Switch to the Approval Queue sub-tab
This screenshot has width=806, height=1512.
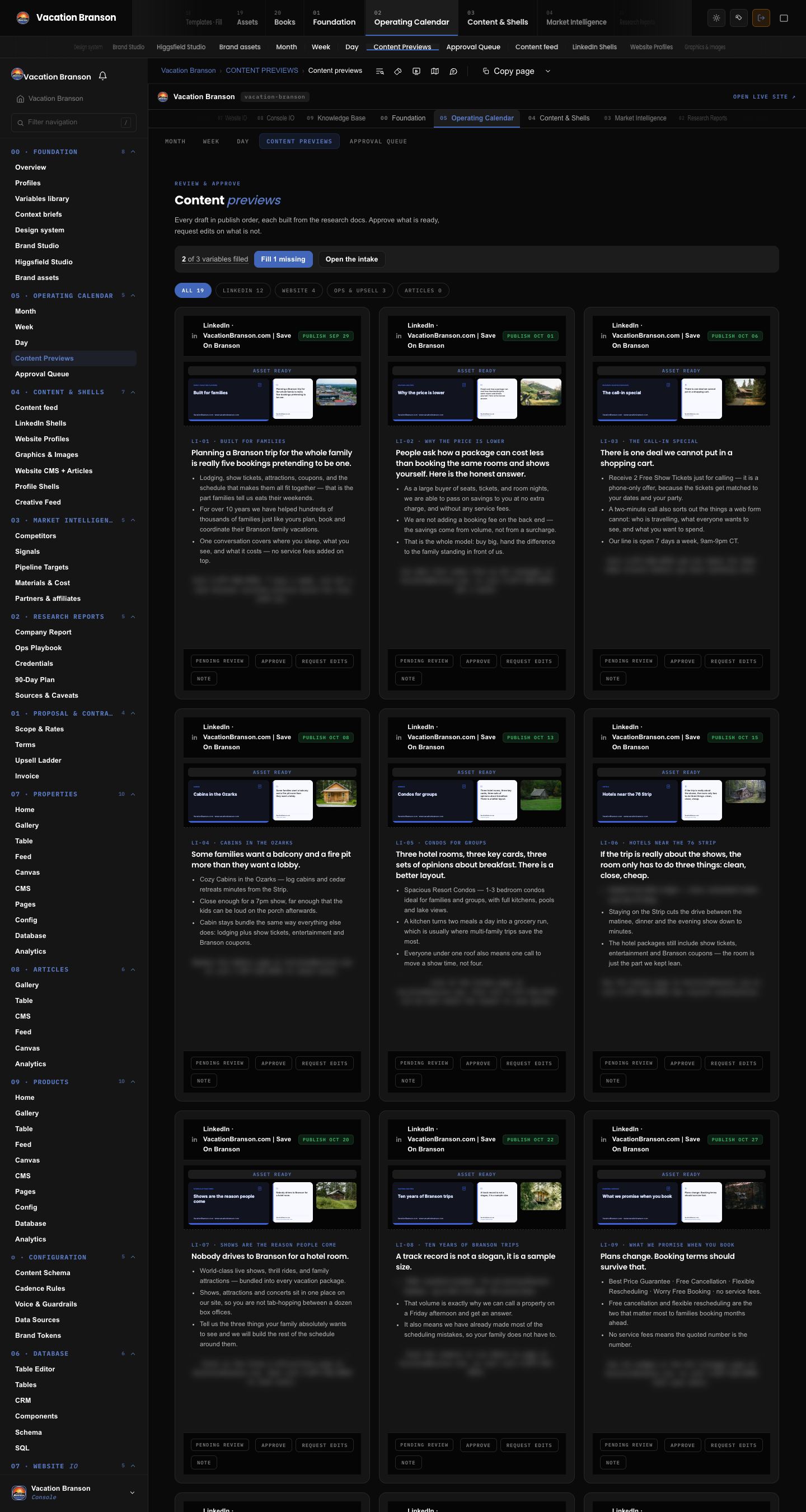[378, 142]
